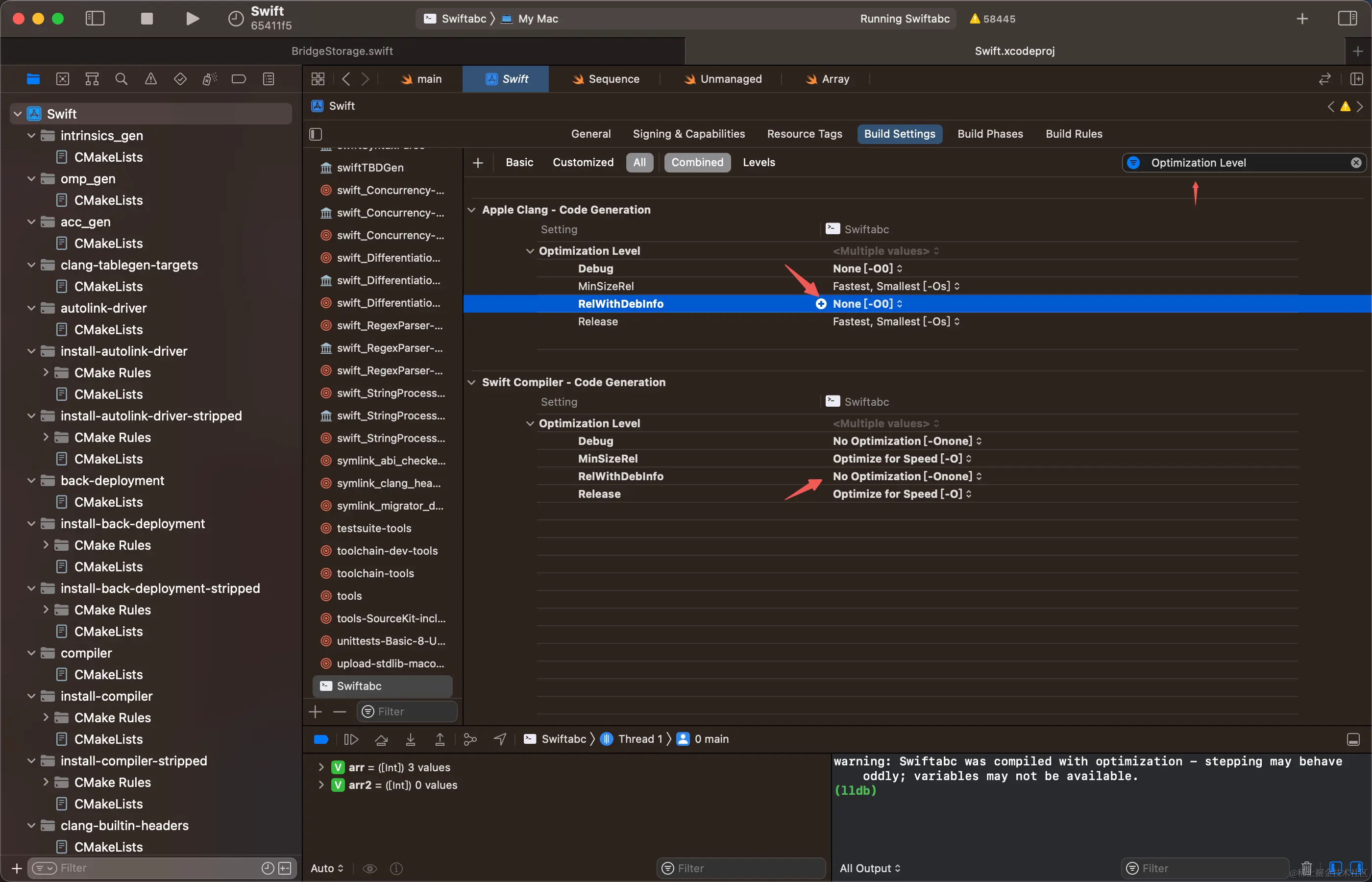Remove target with minus button
This screenshot has height=882, width=1372.
pyautogui.click(x=340, y=712)
